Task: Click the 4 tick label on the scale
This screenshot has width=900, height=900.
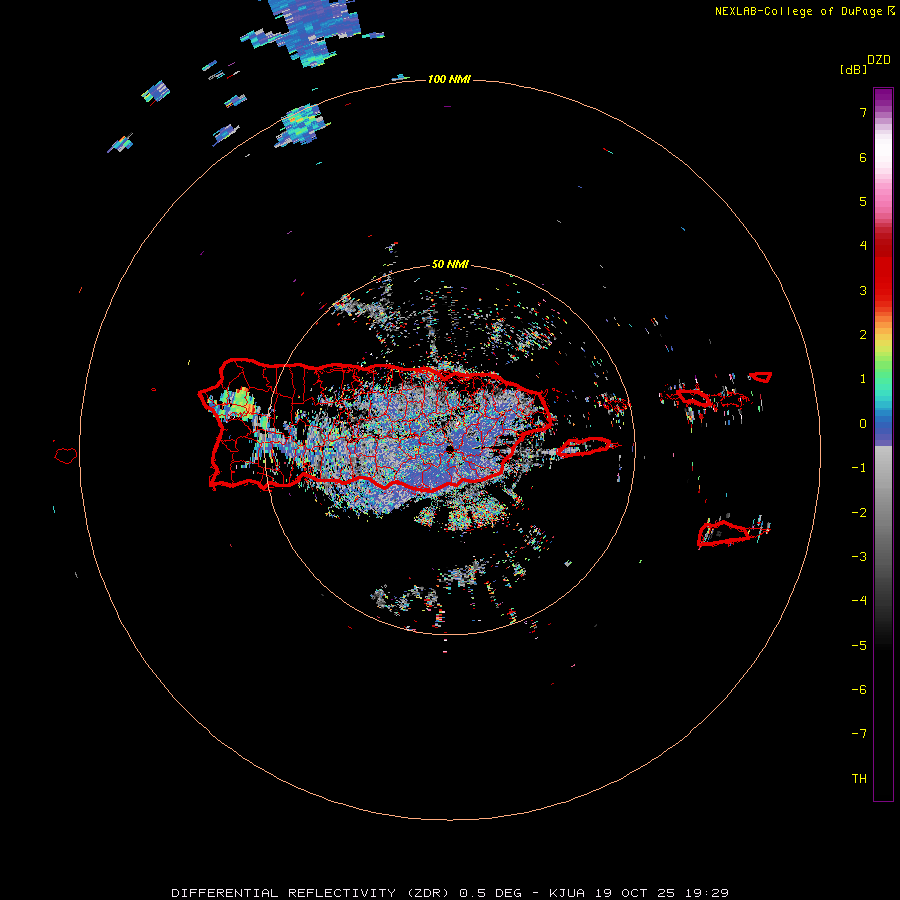Action: click(x=863, y=246)
